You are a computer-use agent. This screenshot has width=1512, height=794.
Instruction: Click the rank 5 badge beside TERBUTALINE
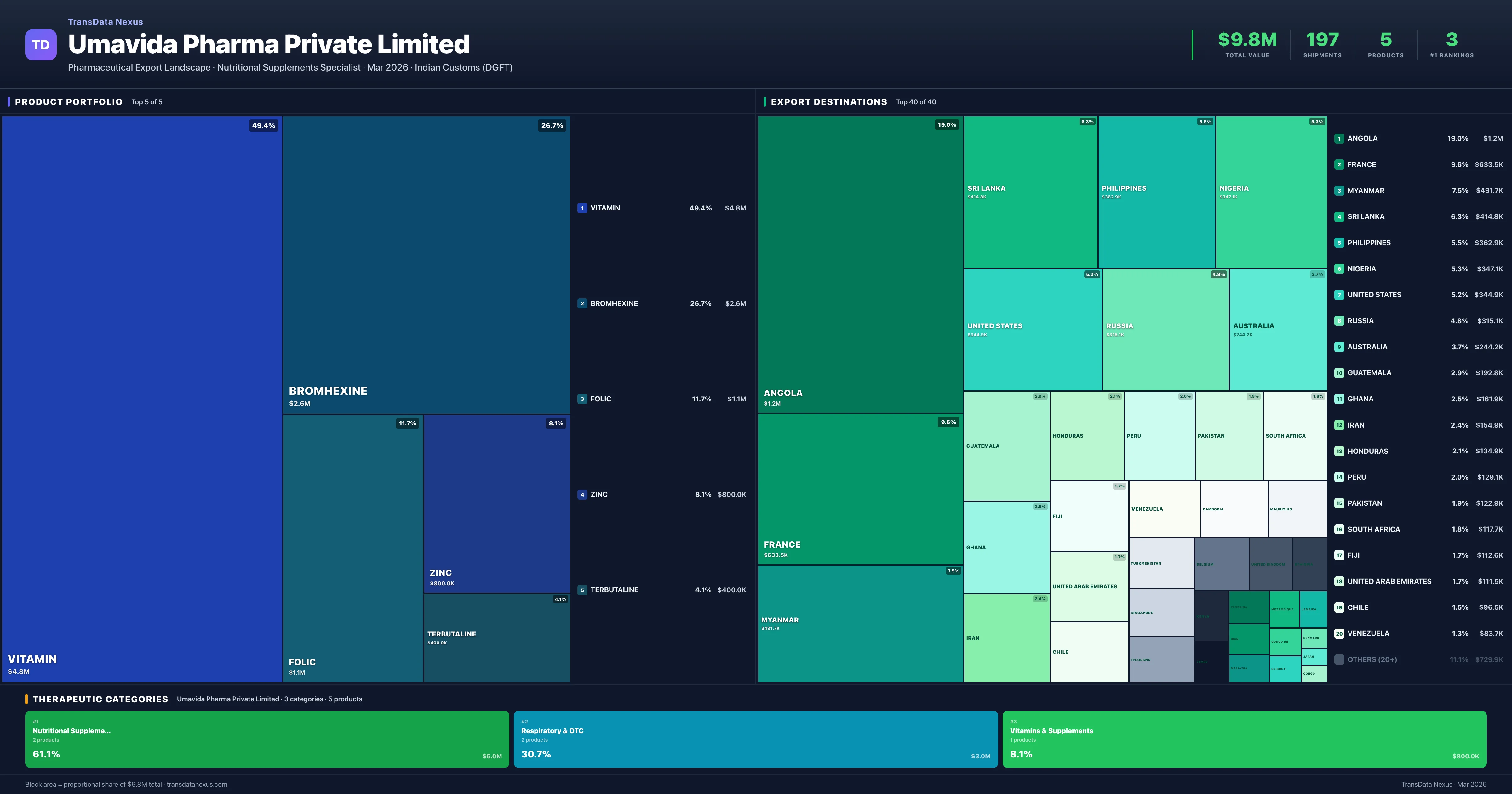point(582,590)
